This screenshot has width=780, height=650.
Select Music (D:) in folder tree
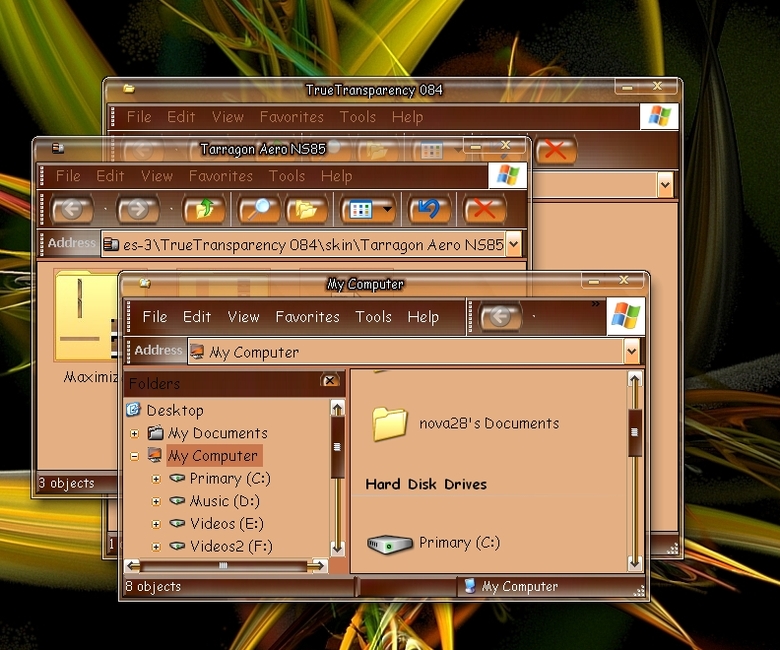point(224,501)
